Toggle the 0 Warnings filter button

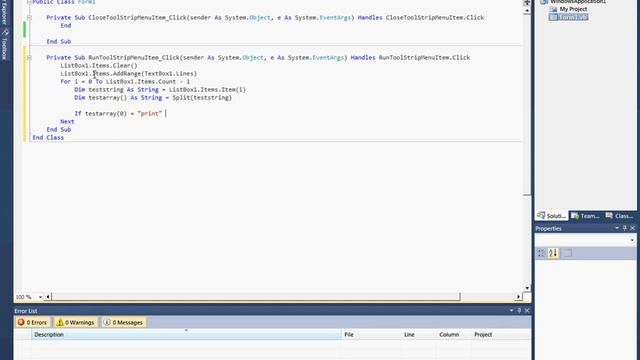point(76,322)
